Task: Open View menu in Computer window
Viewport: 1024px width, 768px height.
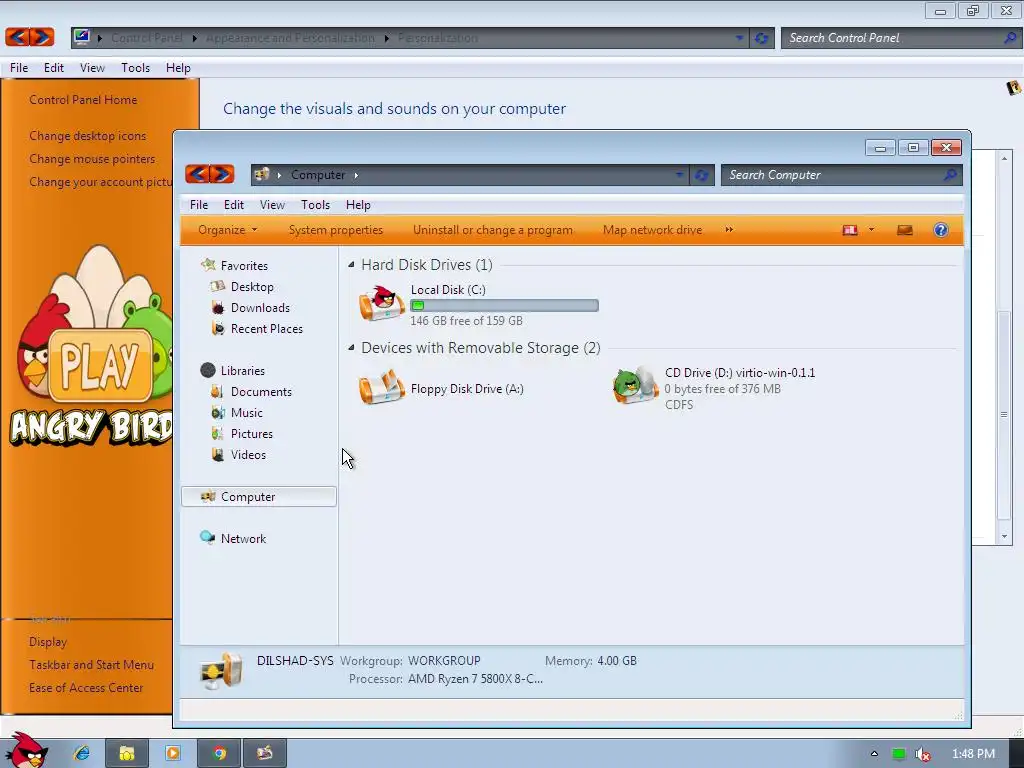Action: tap(272, 204)
